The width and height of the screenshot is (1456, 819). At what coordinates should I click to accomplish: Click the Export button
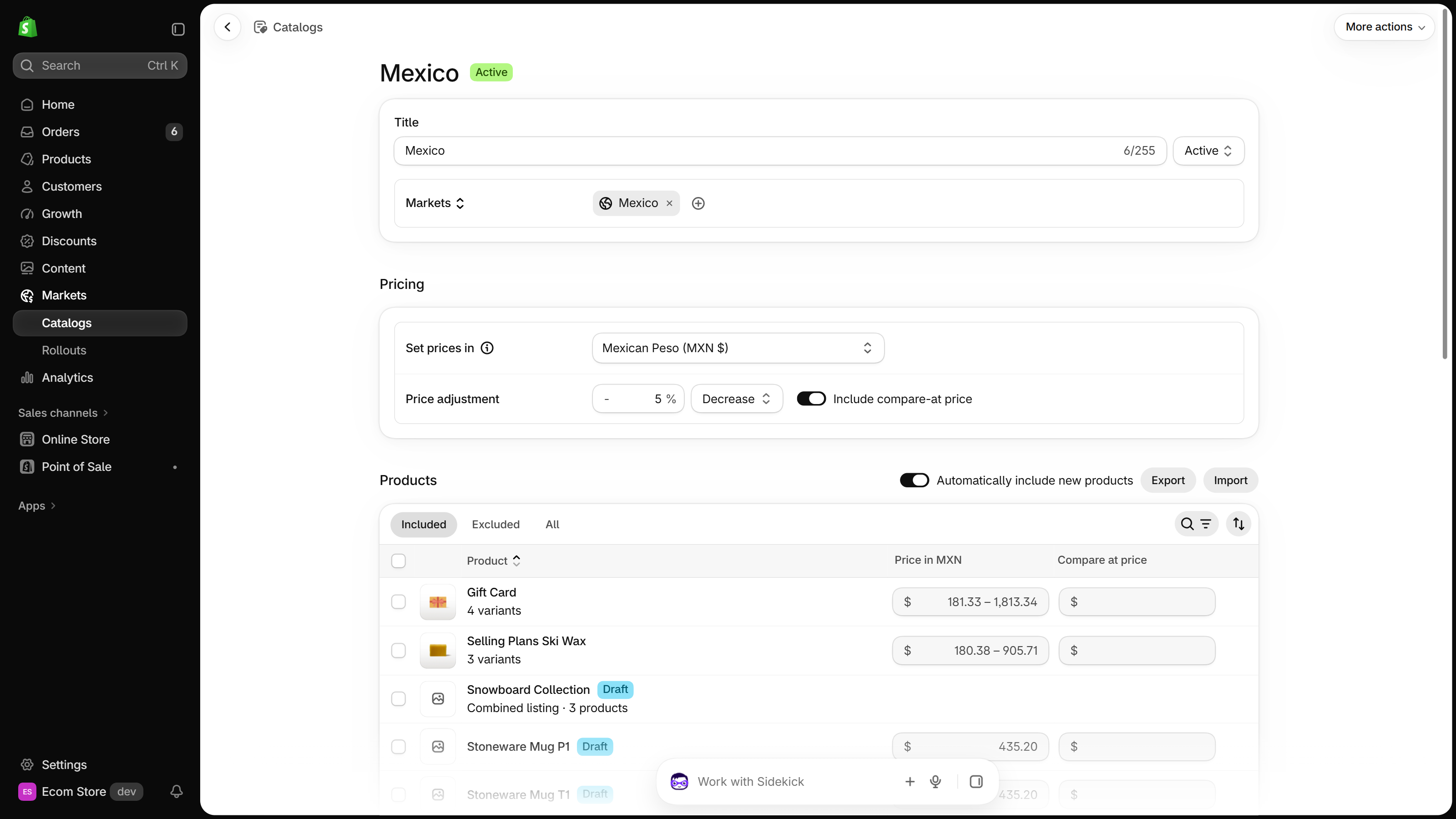click(1168, 480)
